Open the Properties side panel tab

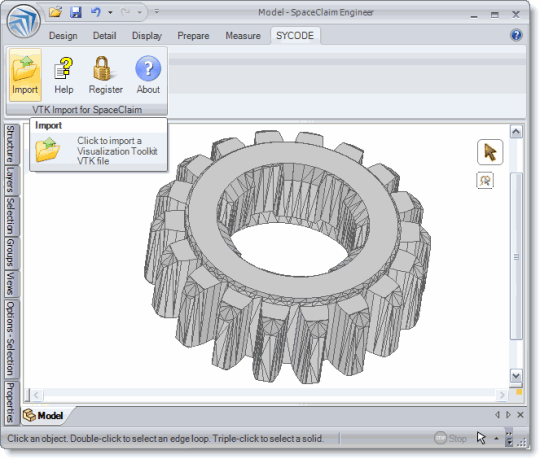coord(11,403)
